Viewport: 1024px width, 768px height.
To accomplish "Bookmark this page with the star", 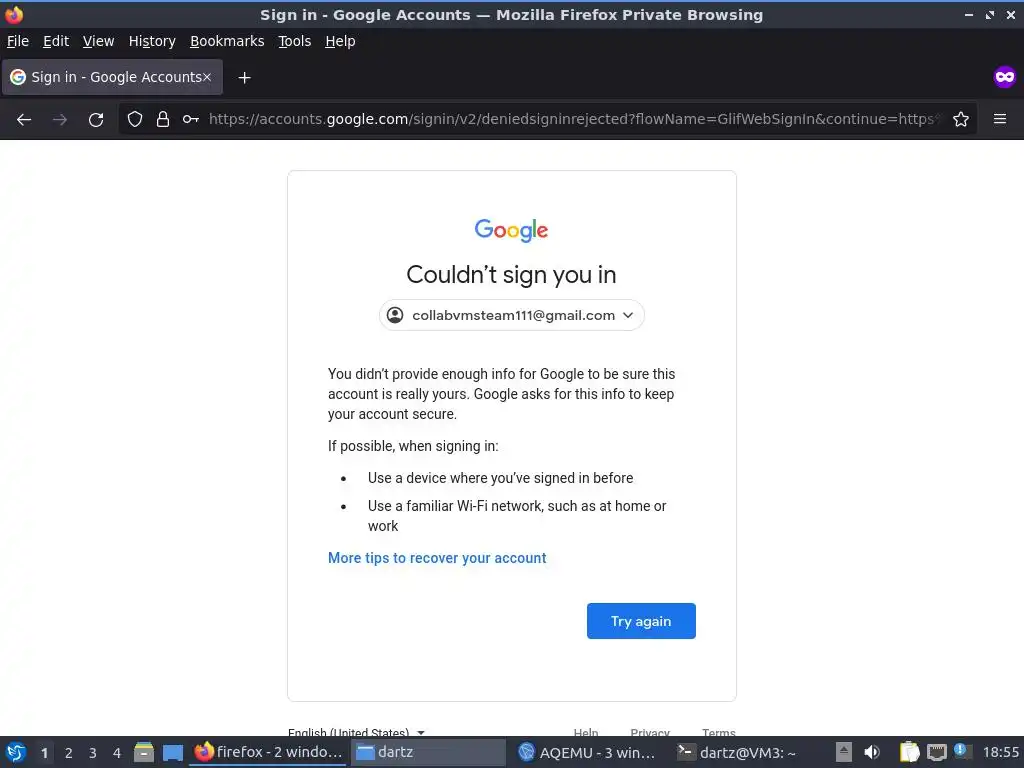I will click(x=961, y=120).
